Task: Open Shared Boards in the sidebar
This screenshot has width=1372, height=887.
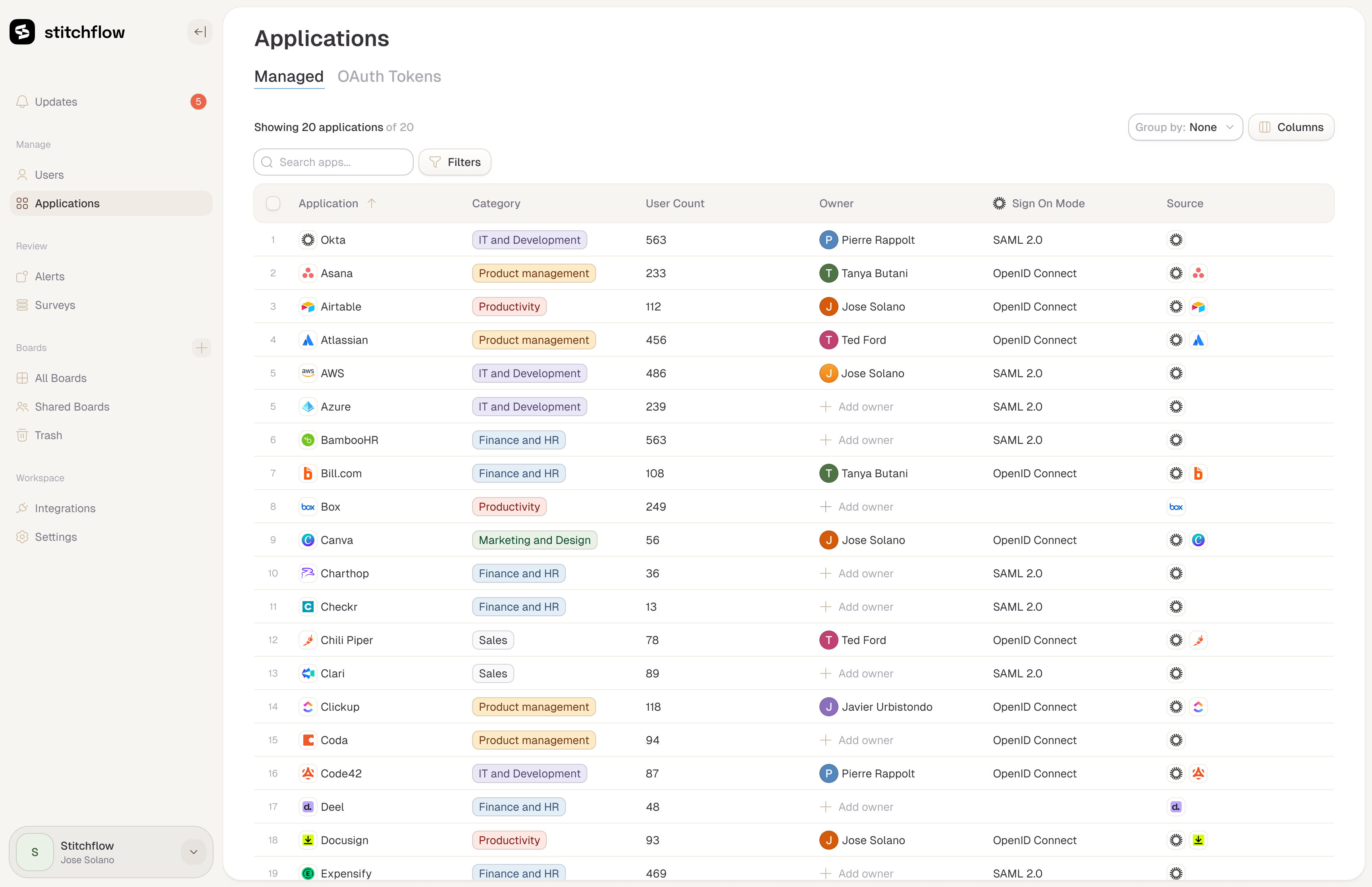Action: click(72, 407)
